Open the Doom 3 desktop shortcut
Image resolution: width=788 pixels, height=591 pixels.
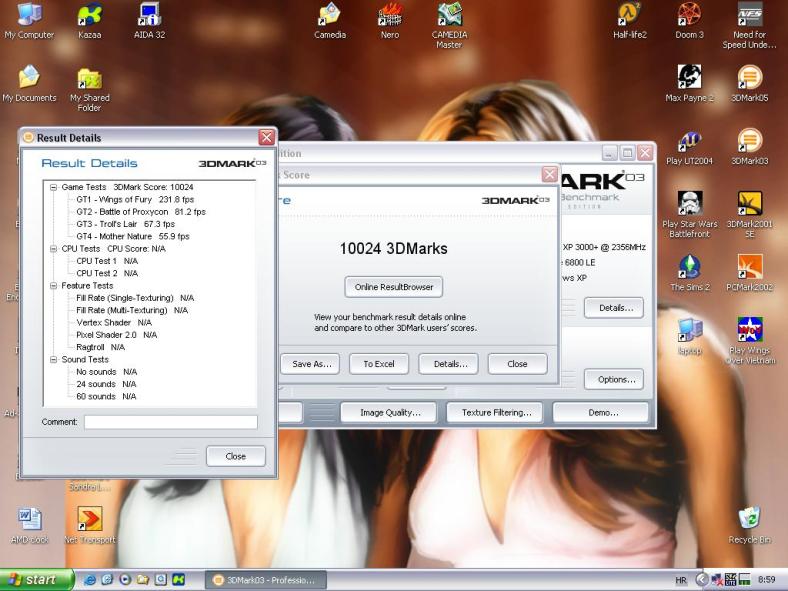click(x=689, y=15)
